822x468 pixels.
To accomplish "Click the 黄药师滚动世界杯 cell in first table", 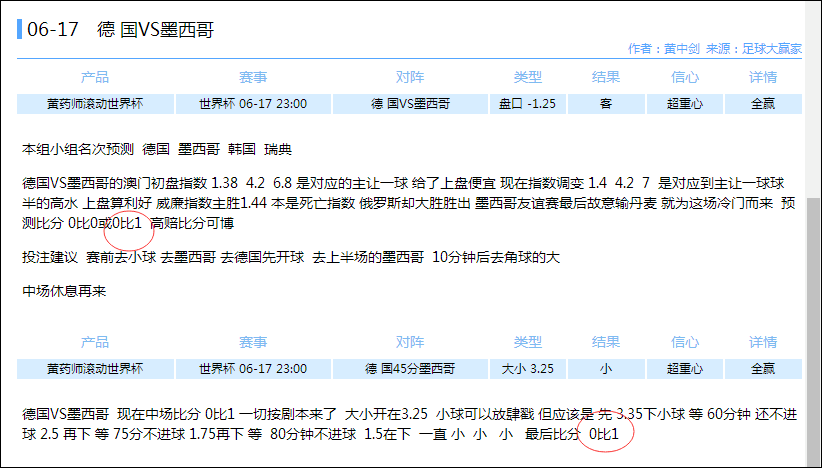I will point(95,104).
